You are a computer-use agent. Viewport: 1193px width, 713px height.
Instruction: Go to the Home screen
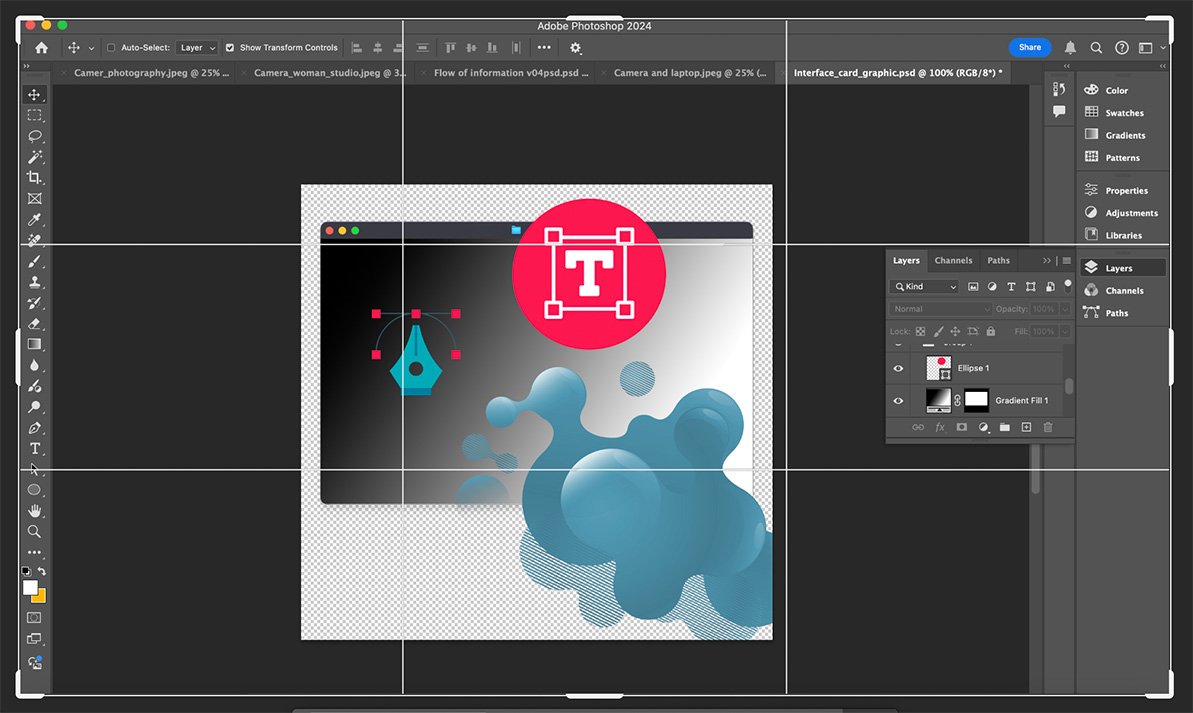[41, 47]
